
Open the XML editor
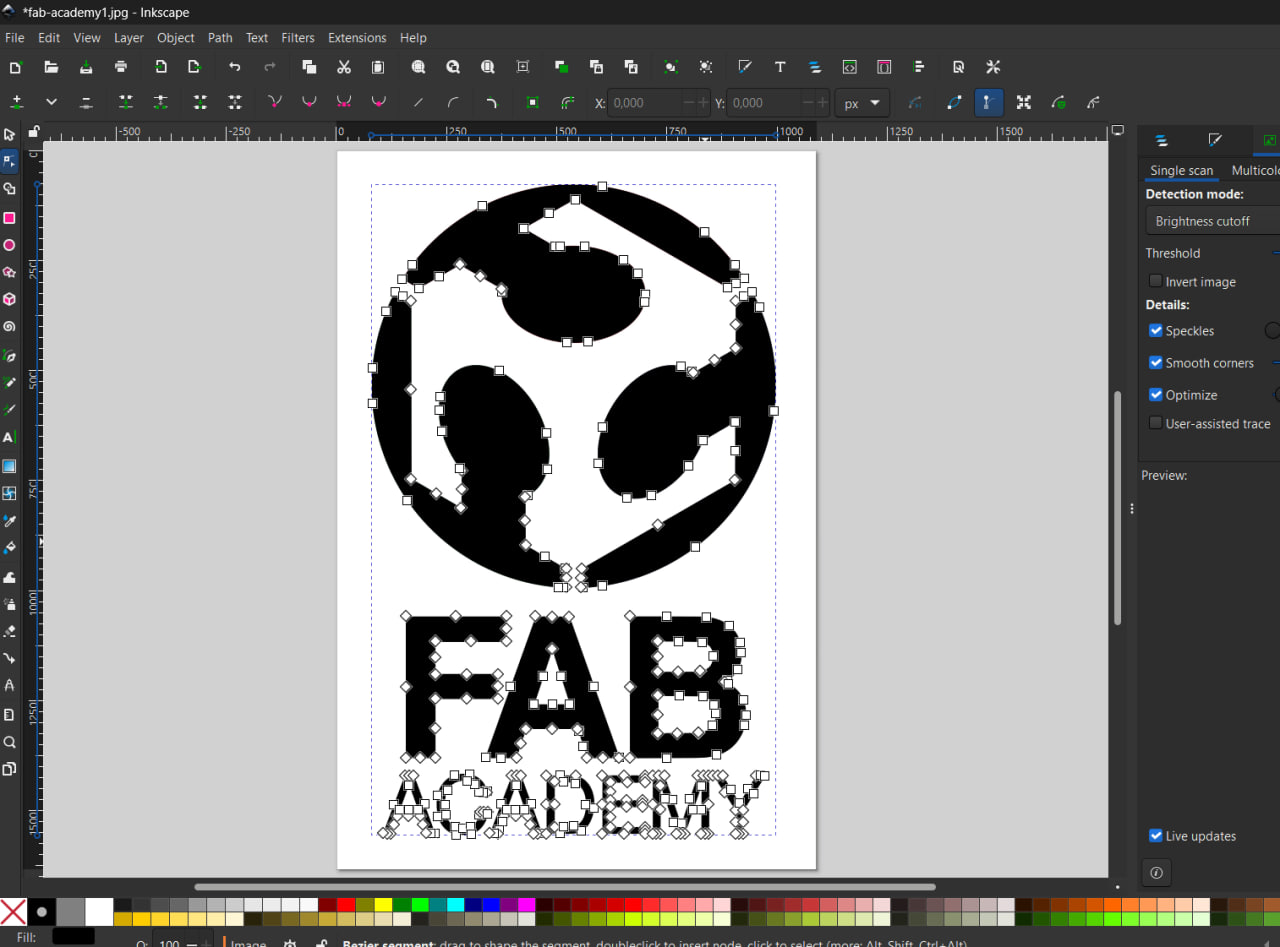849,67
